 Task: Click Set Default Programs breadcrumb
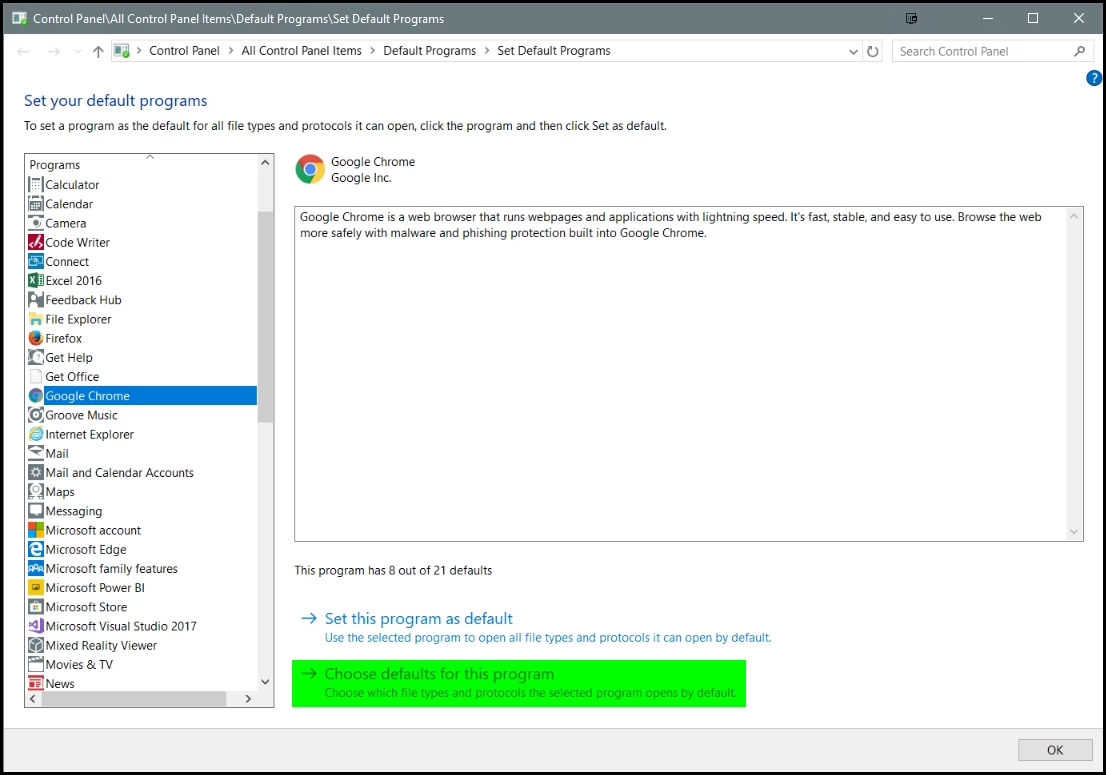(554, 51)
